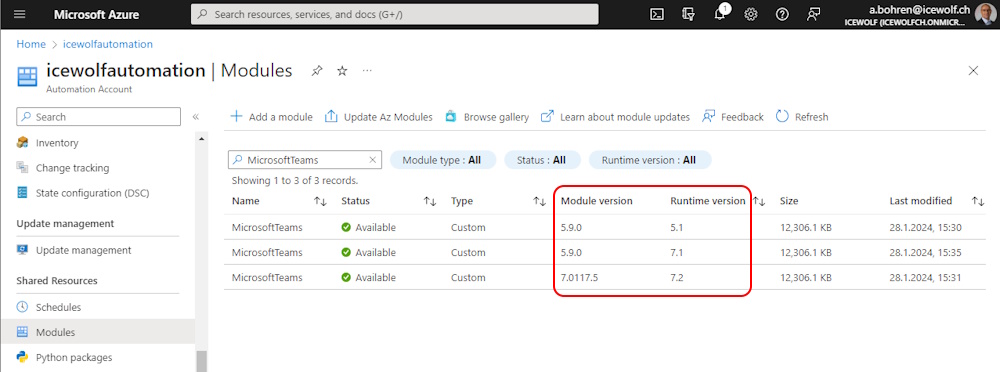Open the Cloud Shell icon
1000x372 pixels.
coord(657,14)
